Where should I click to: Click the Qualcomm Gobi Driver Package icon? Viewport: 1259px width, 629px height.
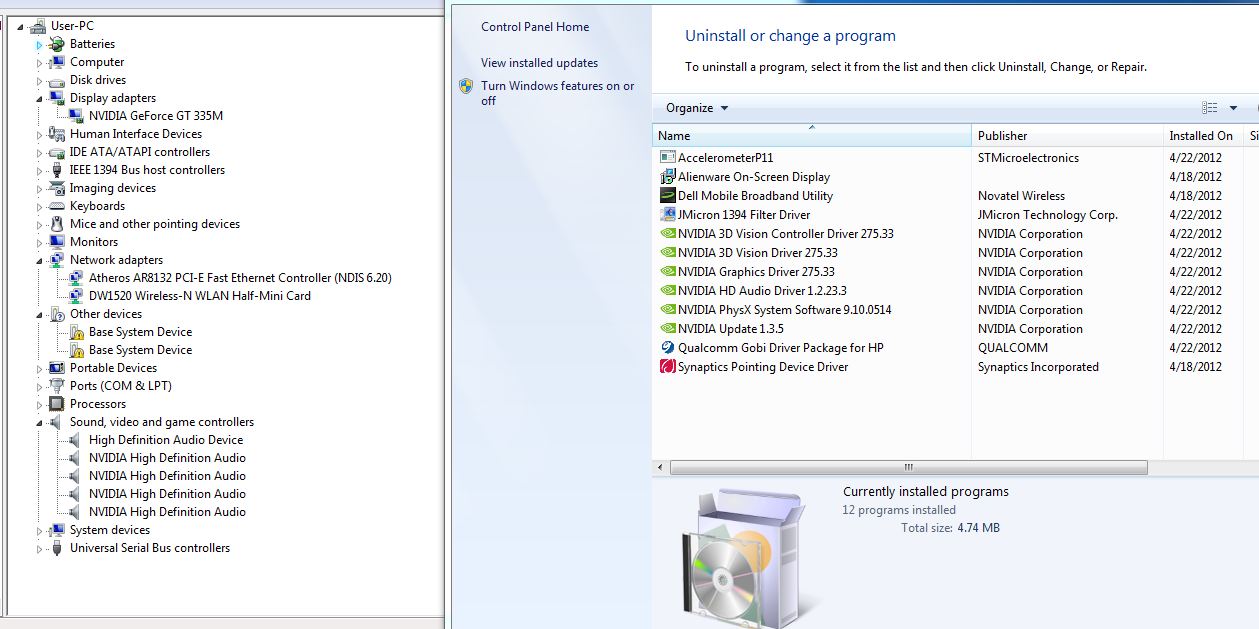[x=668, y=348]
